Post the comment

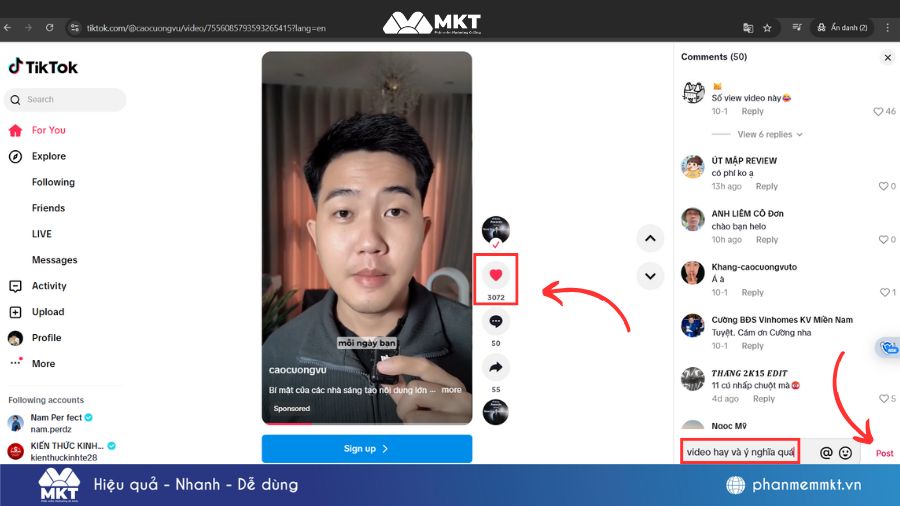pyautogui.click(x=884, y=453)
